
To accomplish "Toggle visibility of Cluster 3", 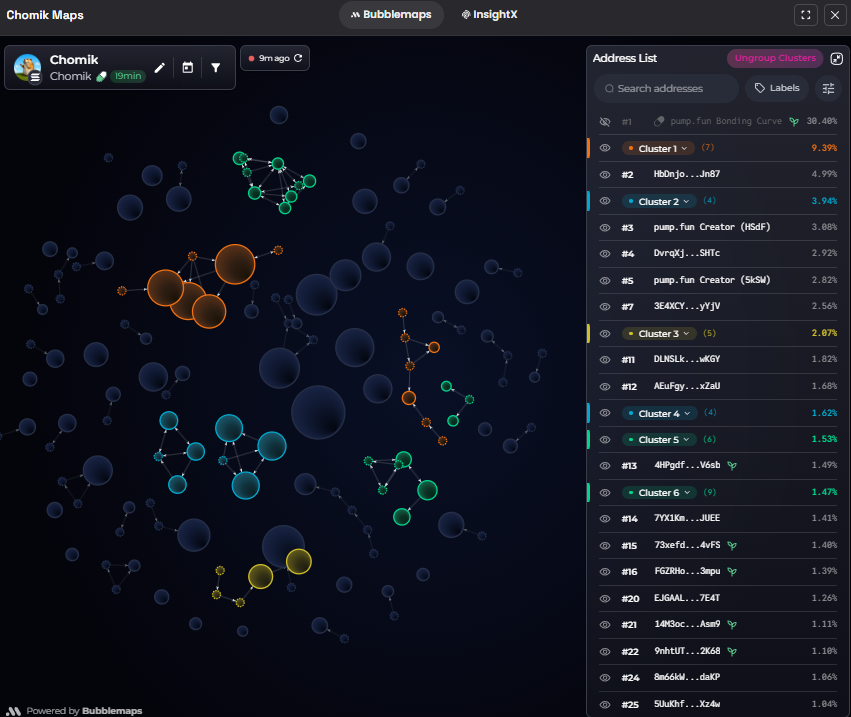I will (x=605, y=334).
